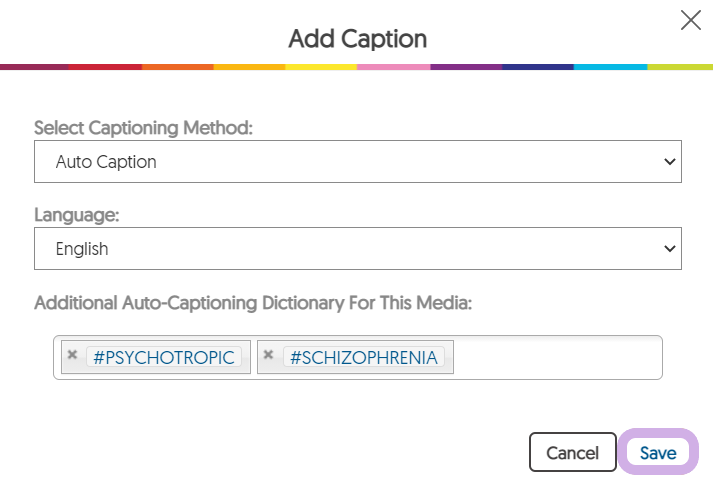Click the Language label

tap(75, 215)
